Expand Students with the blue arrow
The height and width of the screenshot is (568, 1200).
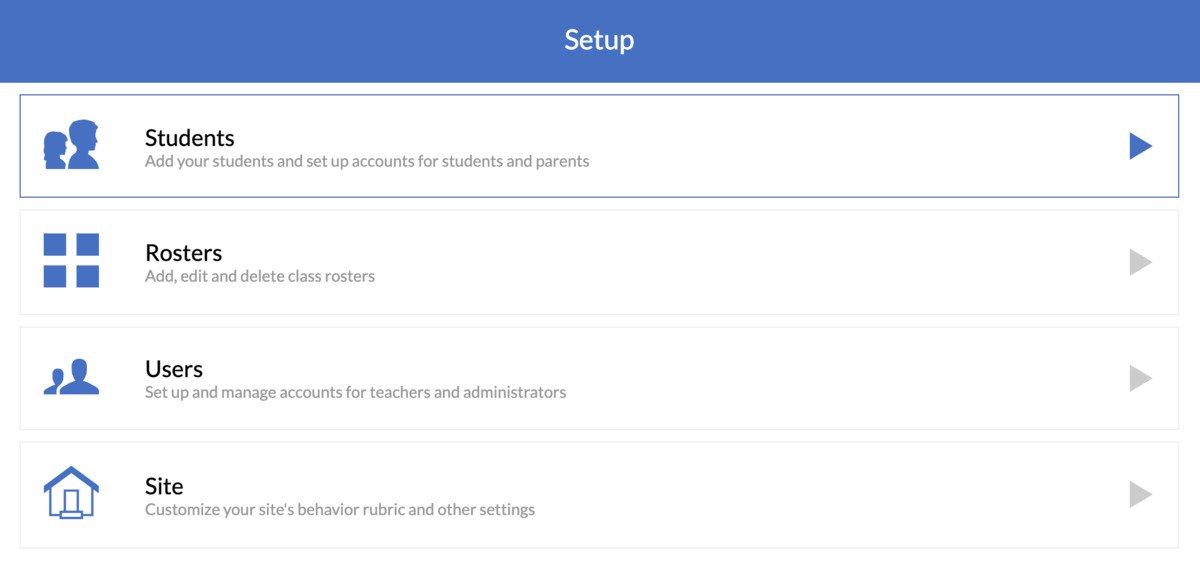click(1140, 146)
